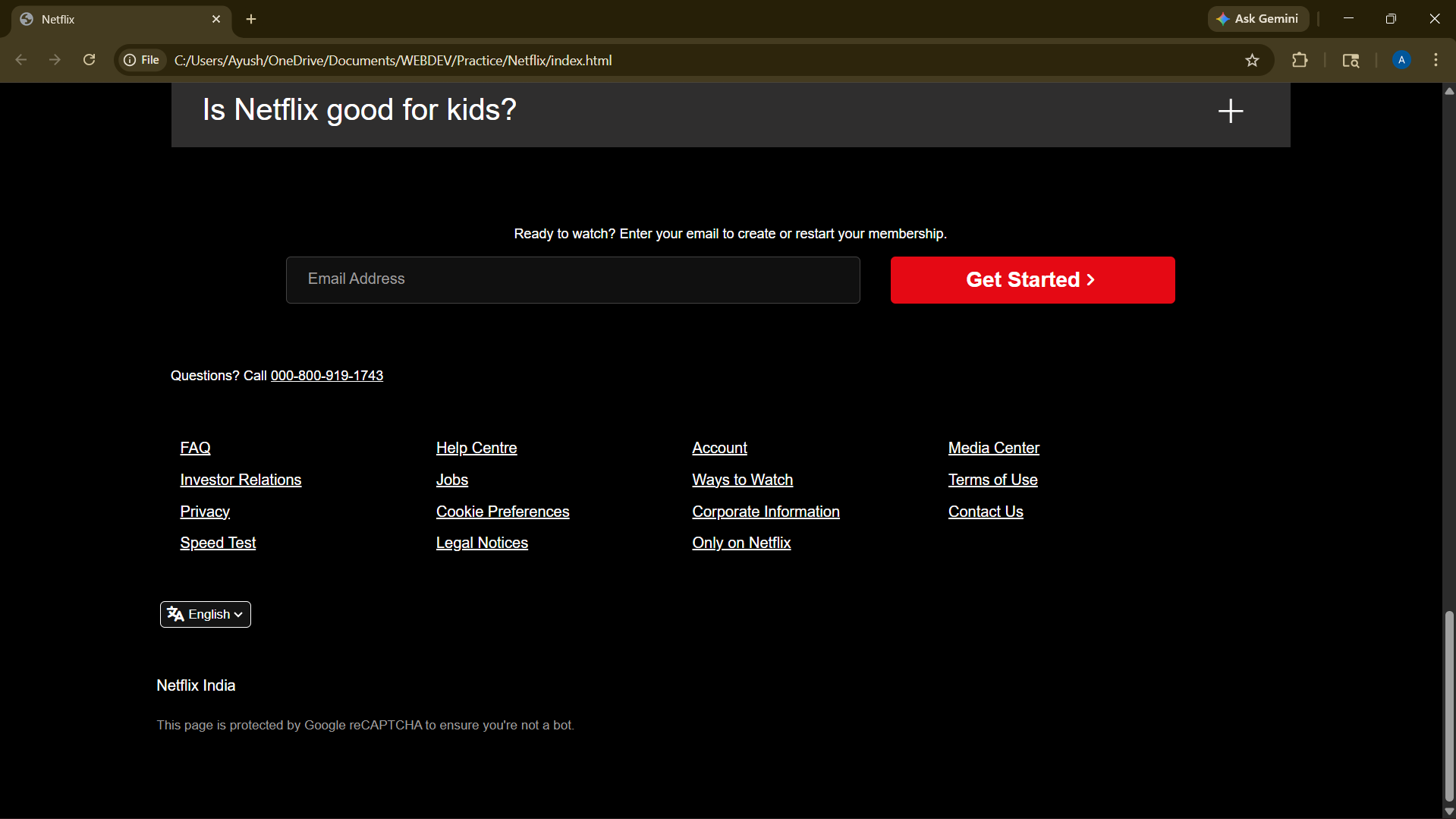Click the Get Started button
1456x819 pixels.
pos(1032,280)
